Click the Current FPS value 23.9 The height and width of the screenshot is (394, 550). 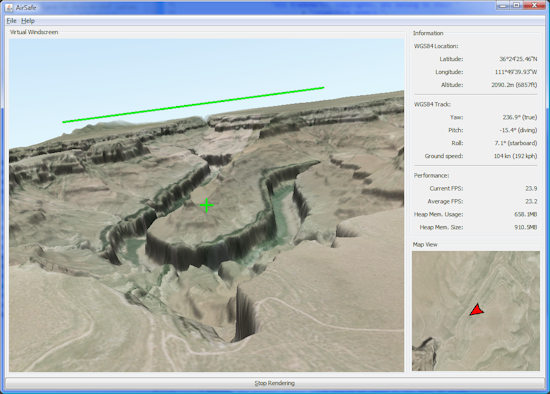coord(531,188)
